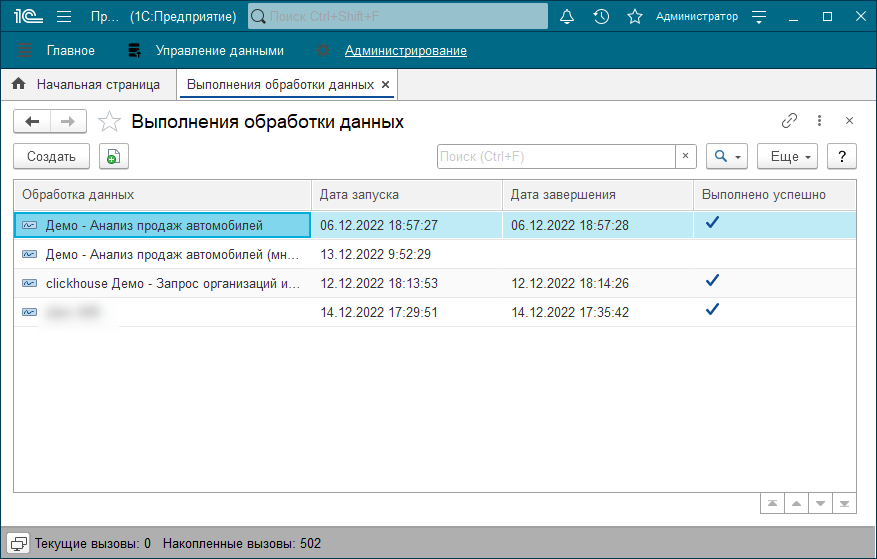877x559 pixels.
Task: Get link to this form
Action: (789, 120)
